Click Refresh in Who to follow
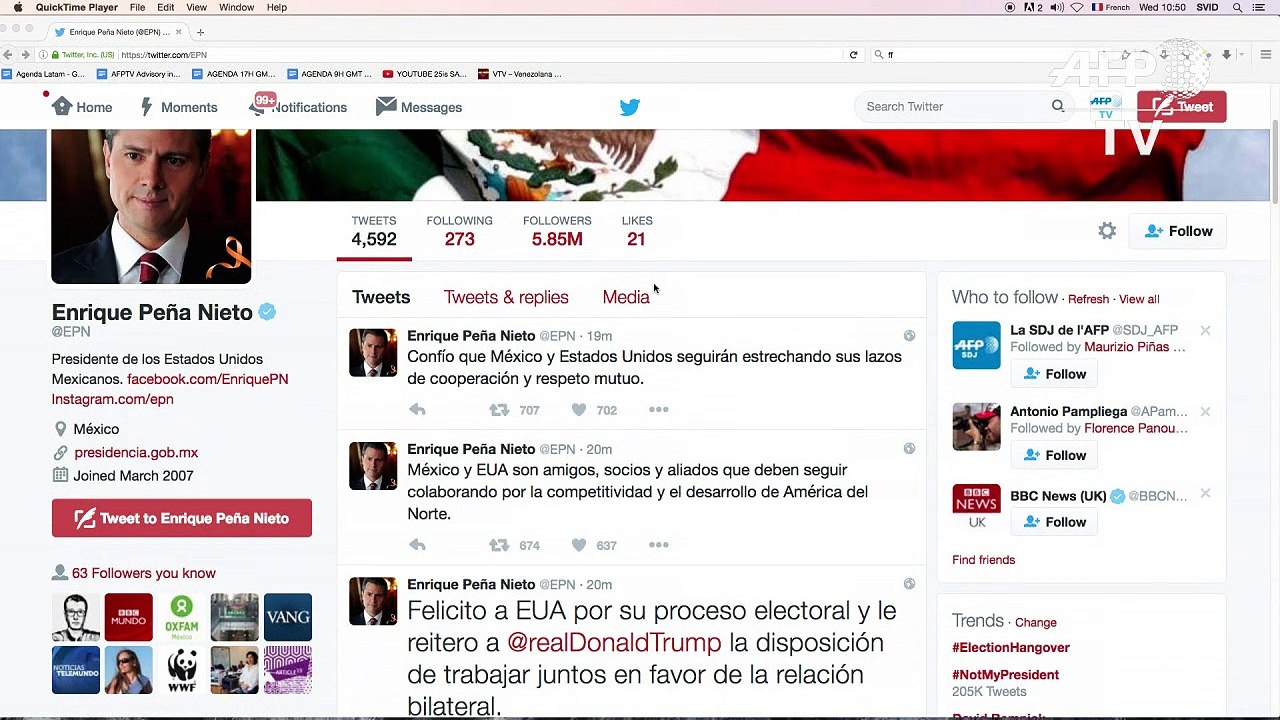The width and height of the screenshot is (1280, 720). point(1088,299)
